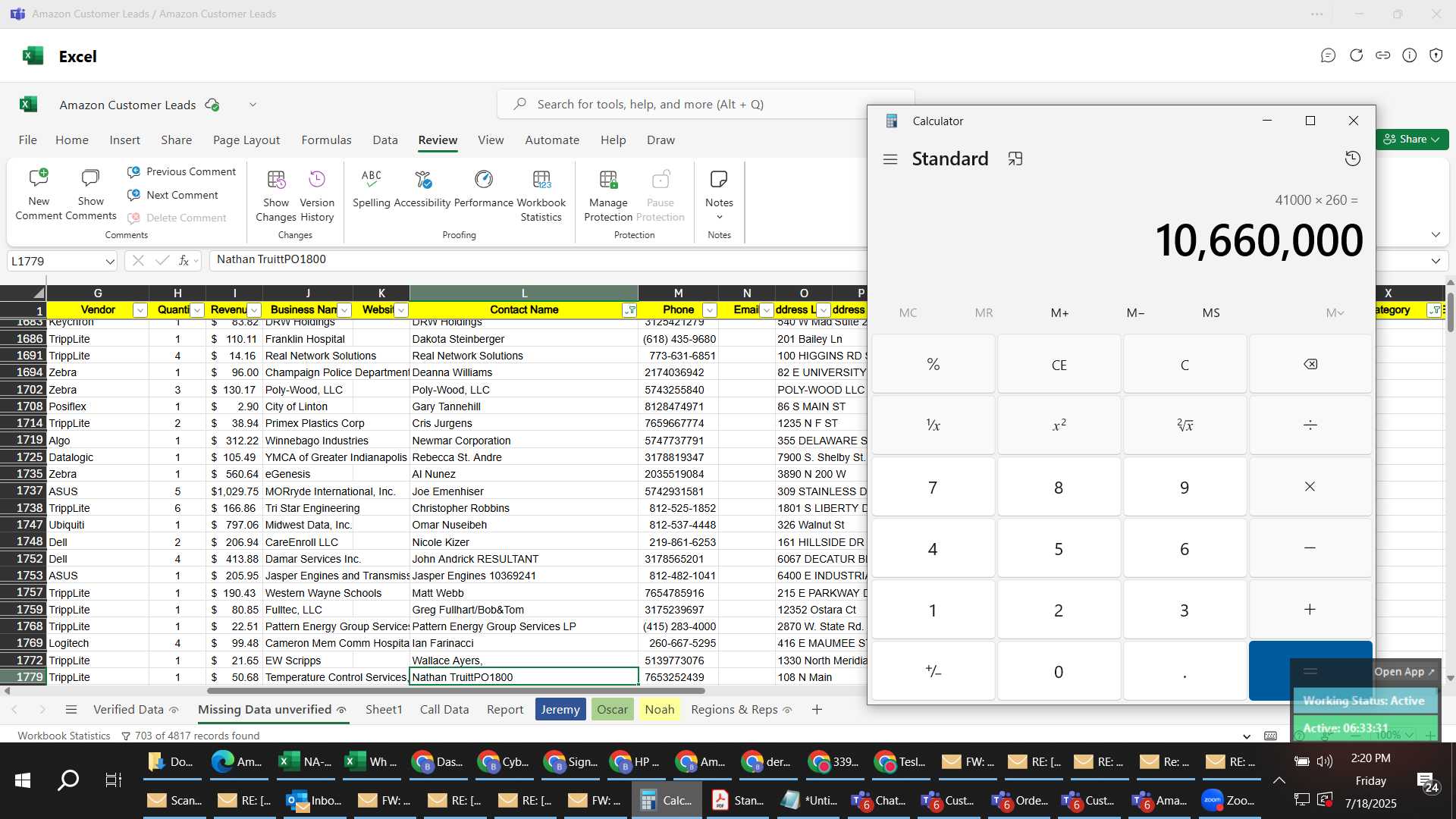Click the calculator multiply key
The height and width of the screenshot is (819, 1456).
click(1310, 487)
